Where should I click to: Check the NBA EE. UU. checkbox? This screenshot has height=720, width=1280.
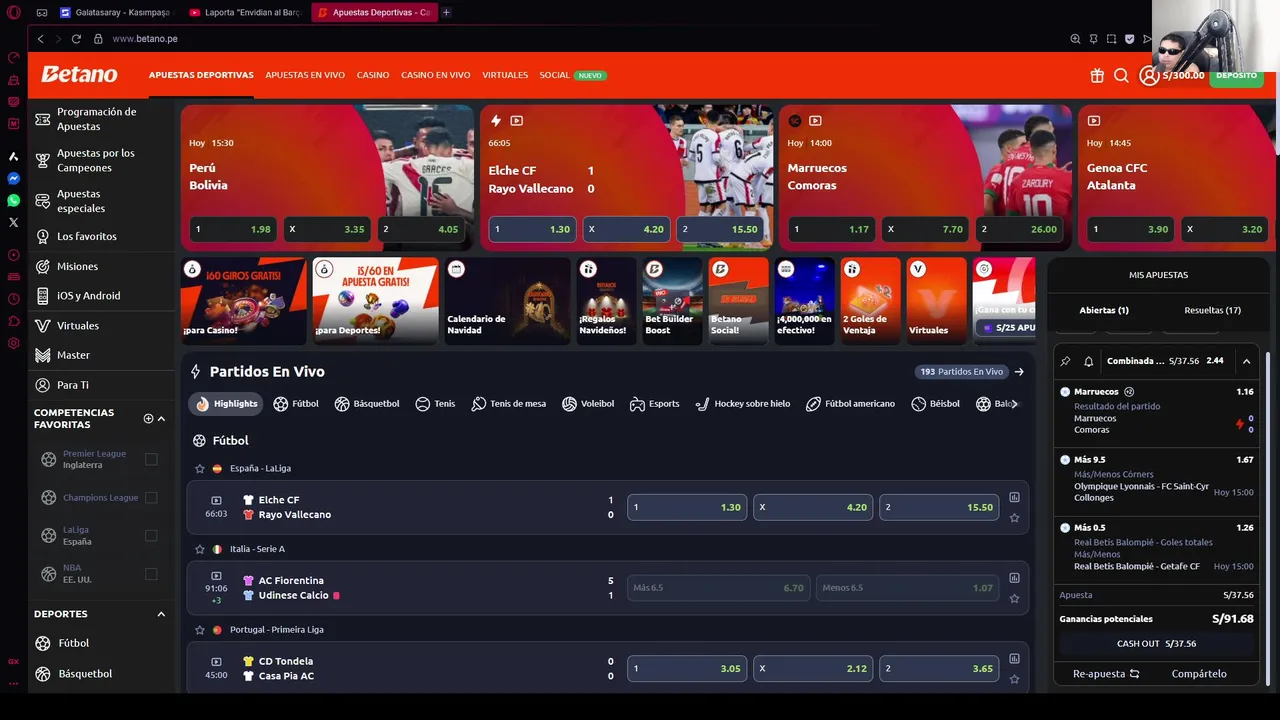coord(151,573)
